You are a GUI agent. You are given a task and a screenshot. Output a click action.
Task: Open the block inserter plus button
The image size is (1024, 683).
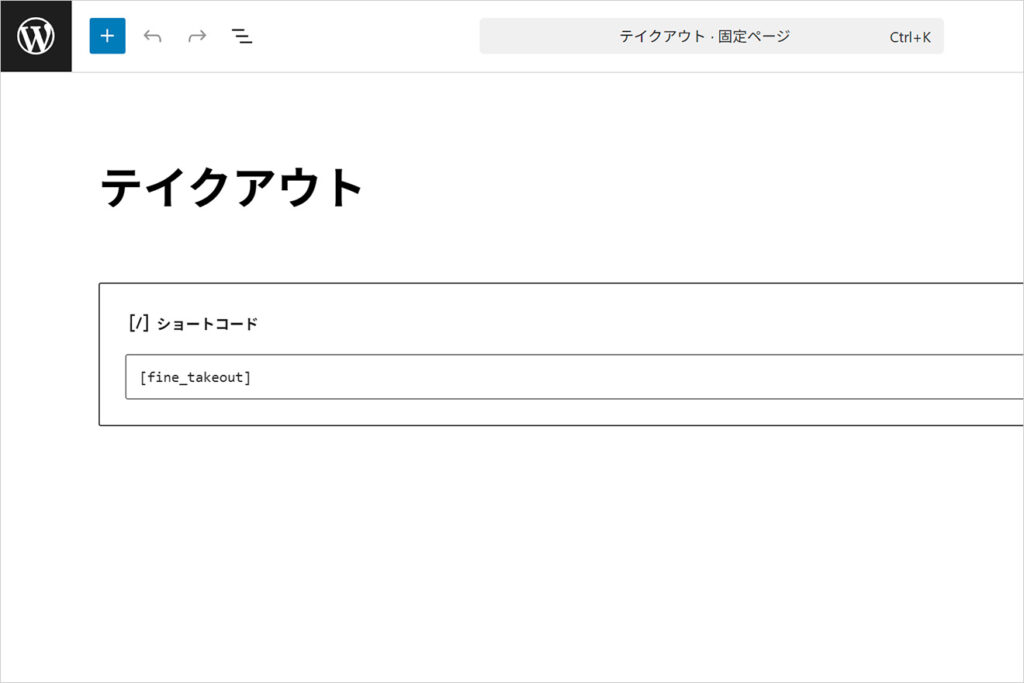107,36
